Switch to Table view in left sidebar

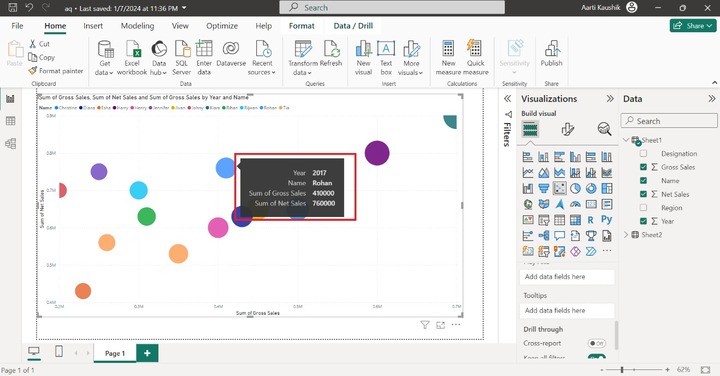pyautogui.click(x=10, y=121)
